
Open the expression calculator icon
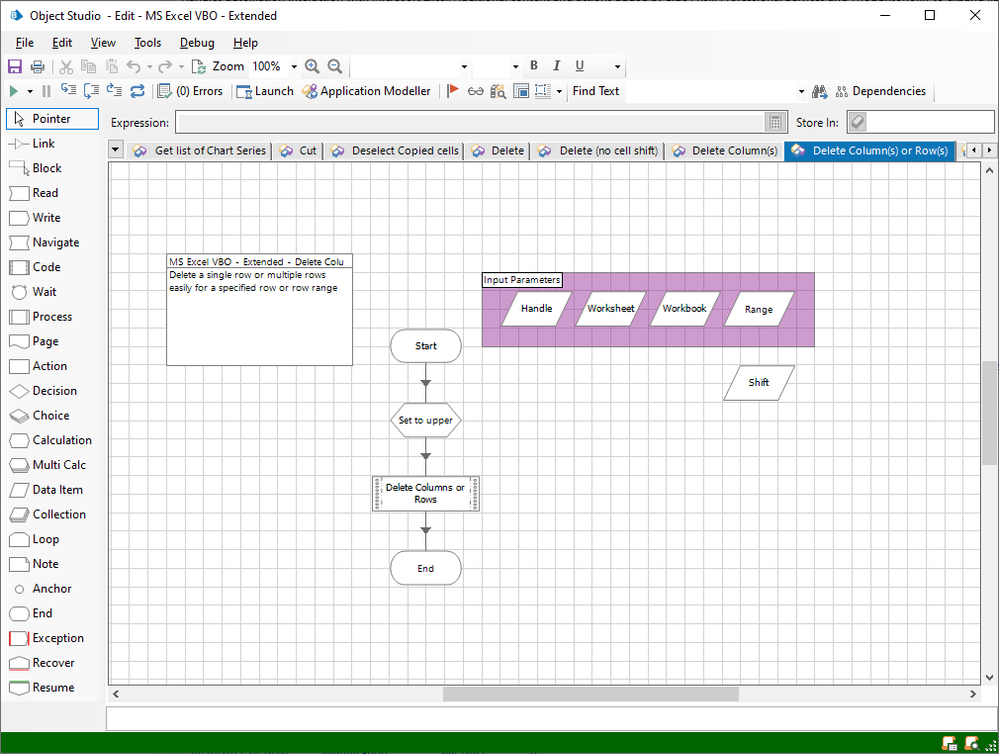[x=775, y=122]
